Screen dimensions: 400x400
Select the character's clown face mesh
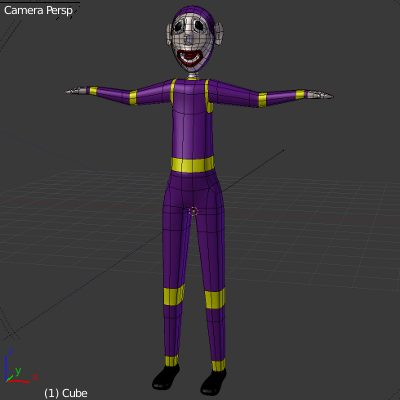[x=192, y=43]
